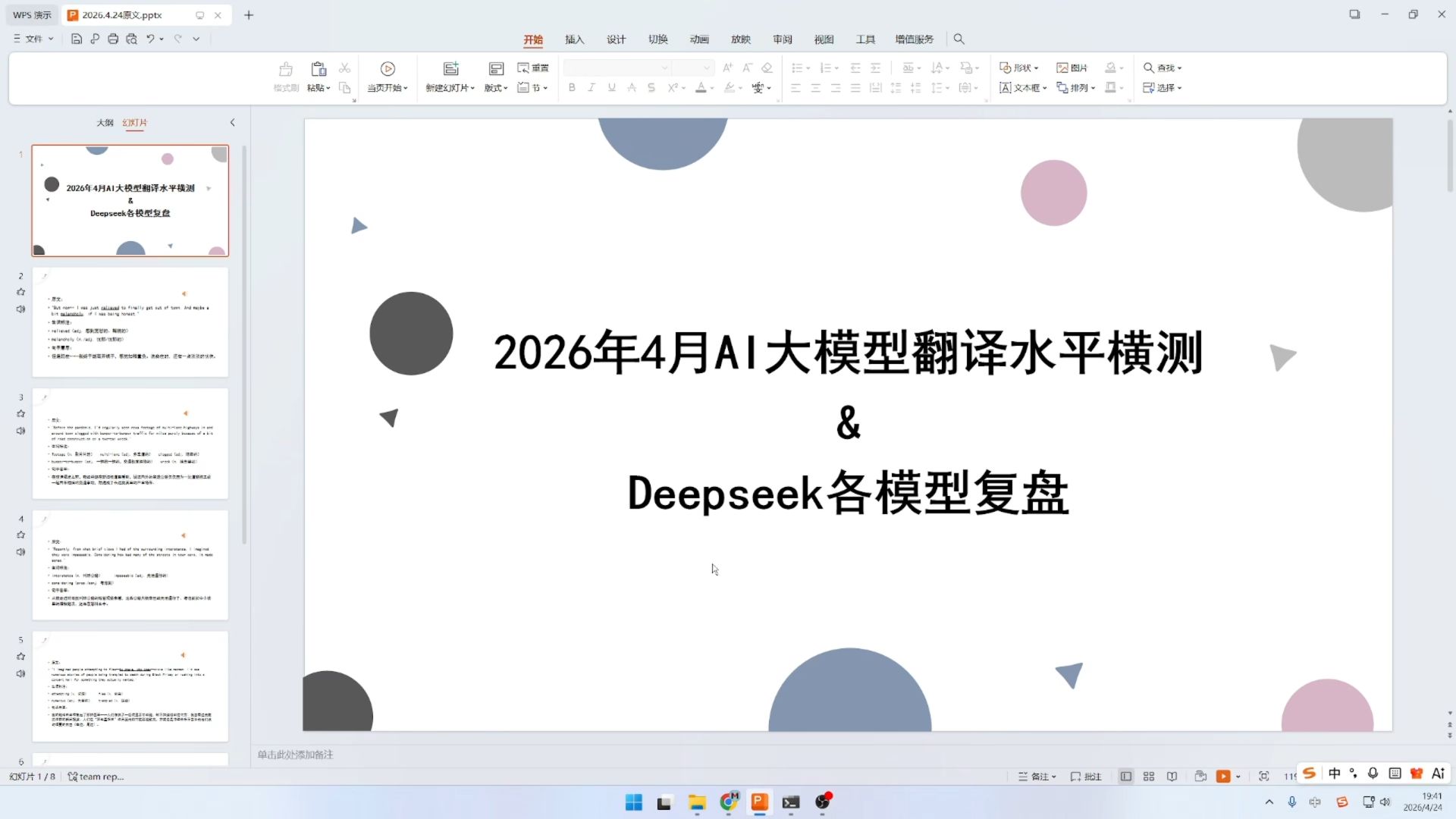Open Chrome from the taskbar
Screen dimensions: 1456x819
(729, 802)
